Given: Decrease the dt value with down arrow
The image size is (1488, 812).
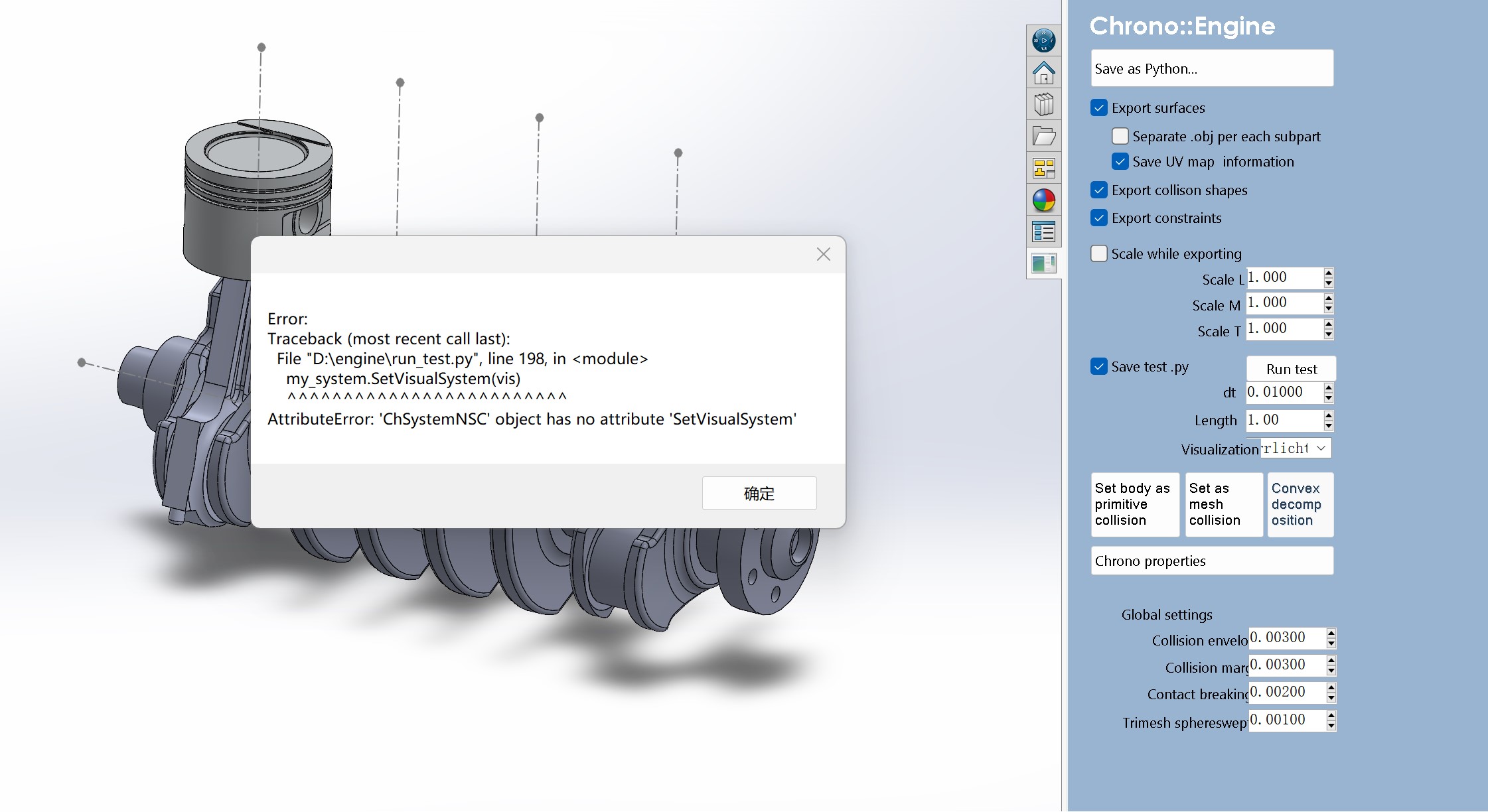Looking at the screenshot, I should (1327, 397).
